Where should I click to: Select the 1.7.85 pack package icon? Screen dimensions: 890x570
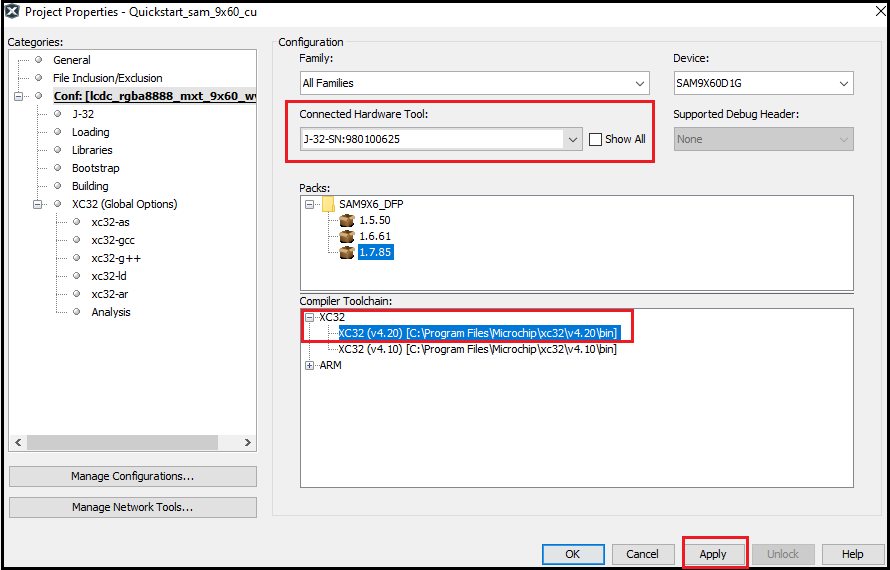[347, 252]
